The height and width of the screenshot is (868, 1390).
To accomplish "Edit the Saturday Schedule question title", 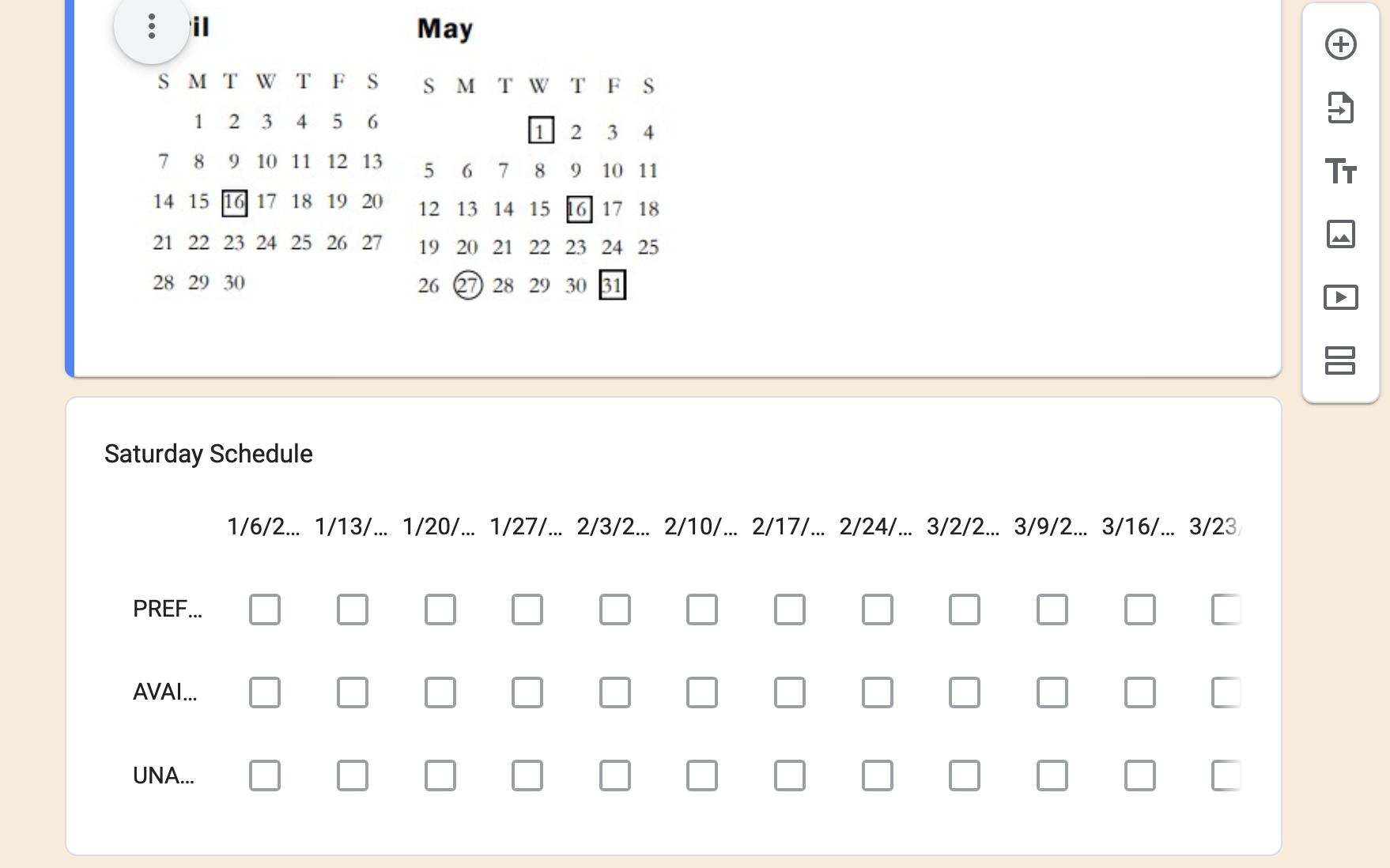I will click(208, 454).
